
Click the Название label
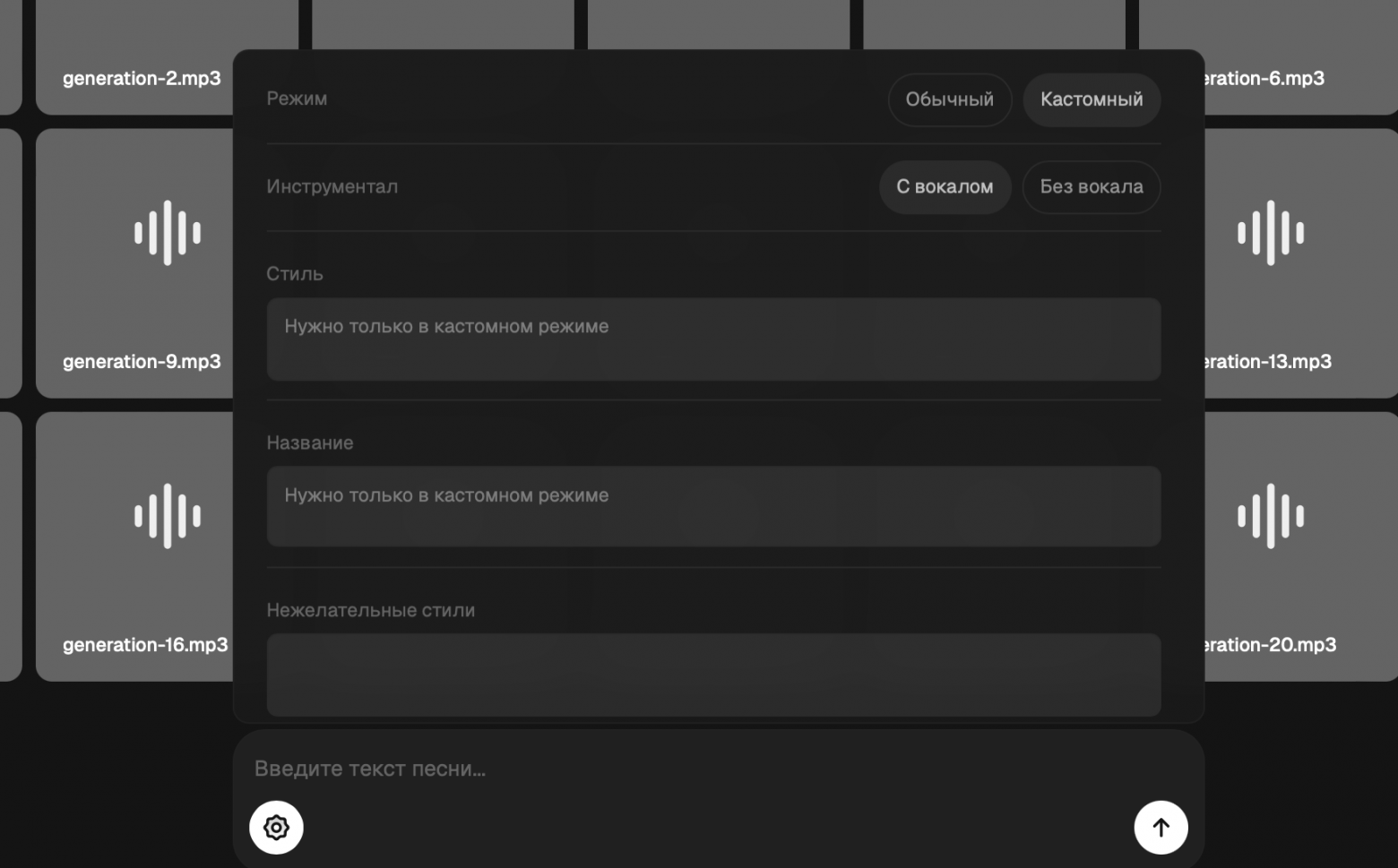click(x=310, y=443)
